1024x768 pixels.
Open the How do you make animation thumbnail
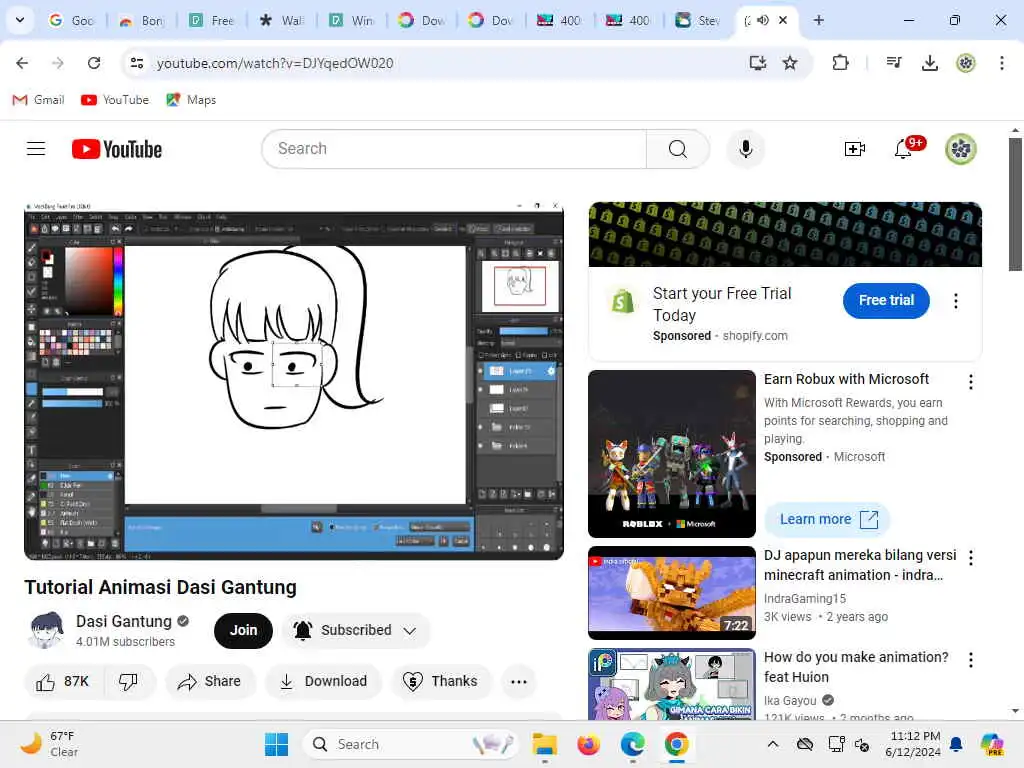pyautogui.click(x=671, y=684)
